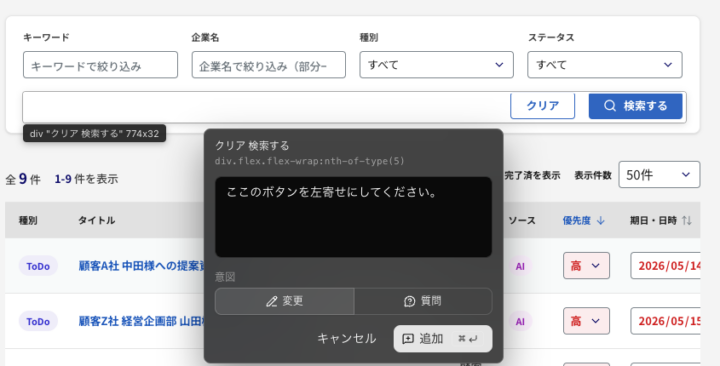
Task: Click the 企業名 filter input field
Action: coord(269,65)
